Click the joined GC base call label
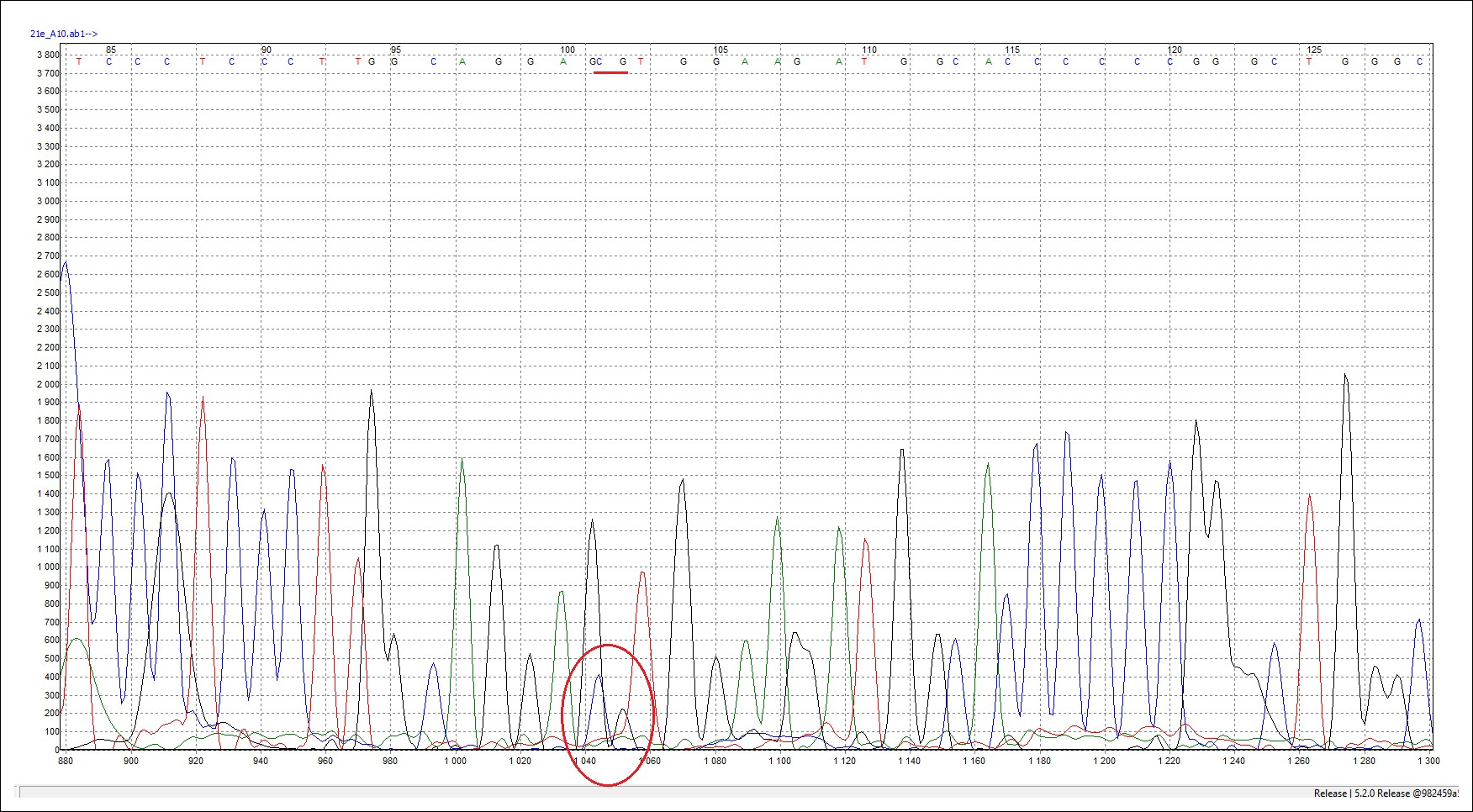1473x812 pixels. pyautogui.click(x=596, y=61)
